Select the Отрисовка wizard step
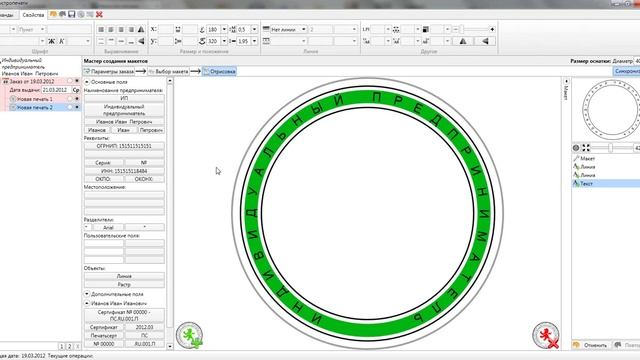This screenshot has width=640, height=360. coord(219,71)
